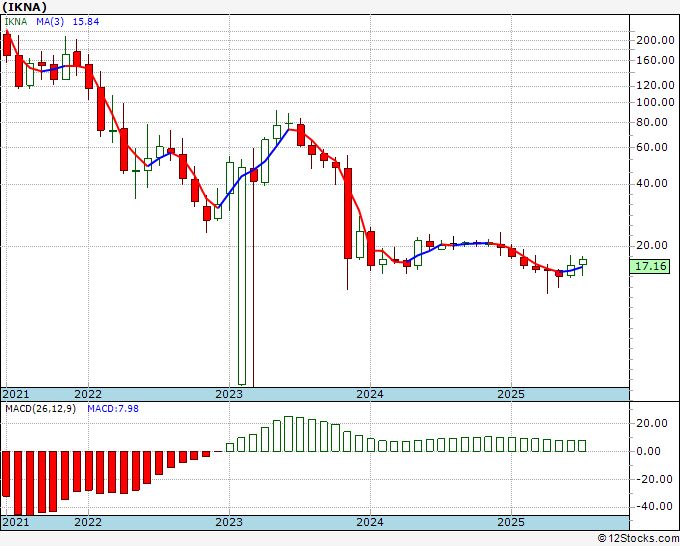Click 2023 on the price chart timeline
Screen dimensions: 680x546
[229, 394]
